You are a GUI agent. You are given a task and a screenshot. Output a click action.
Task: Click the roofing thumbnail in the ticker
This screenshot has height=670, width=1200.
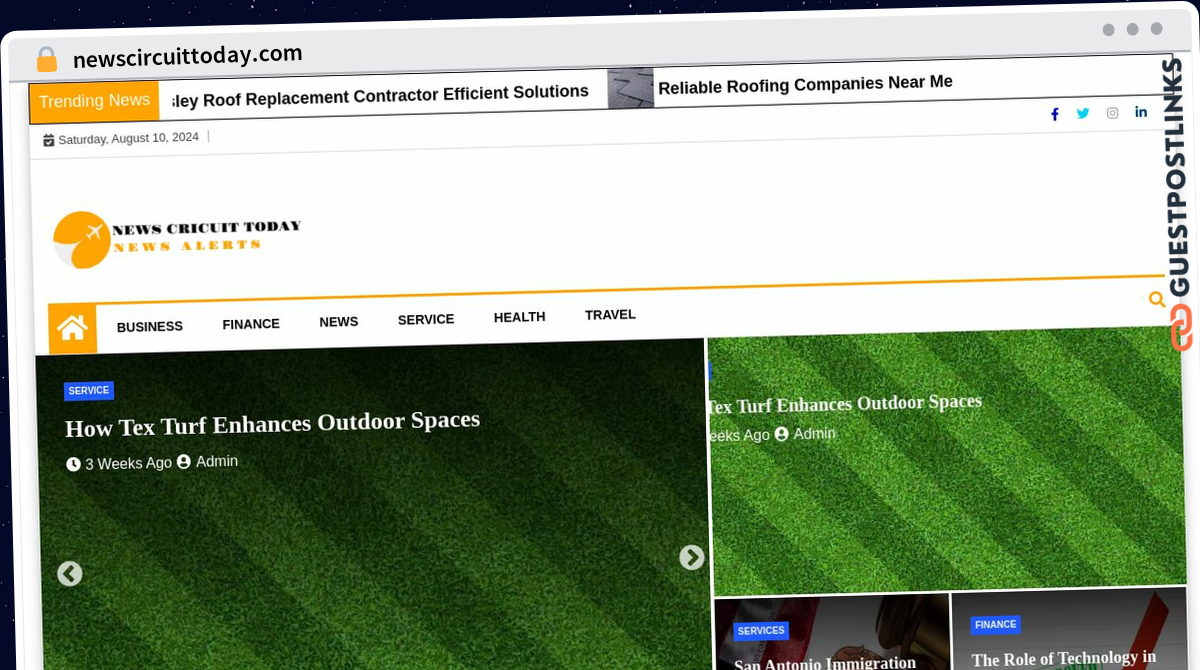(630, 88)
